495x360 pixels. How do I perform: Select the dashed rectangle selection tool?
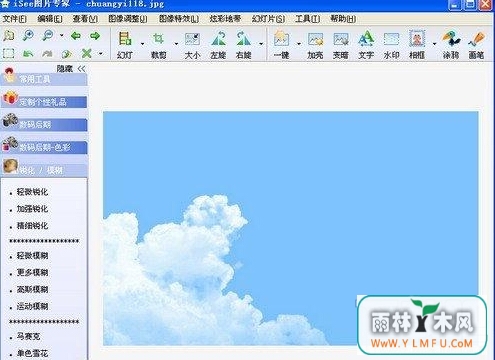tap(8, 53)
